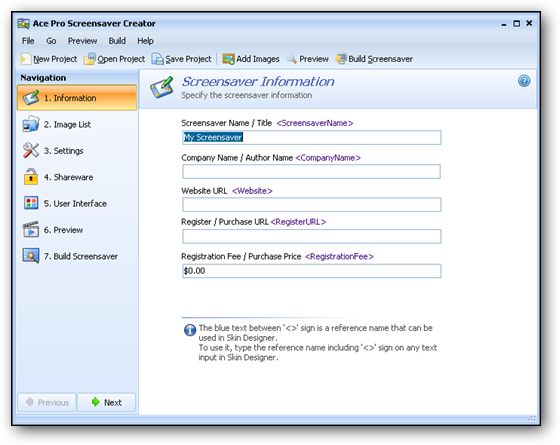560x445 pixels.
Task: Click the New Project toolbar label
Action: coord(55,59)
